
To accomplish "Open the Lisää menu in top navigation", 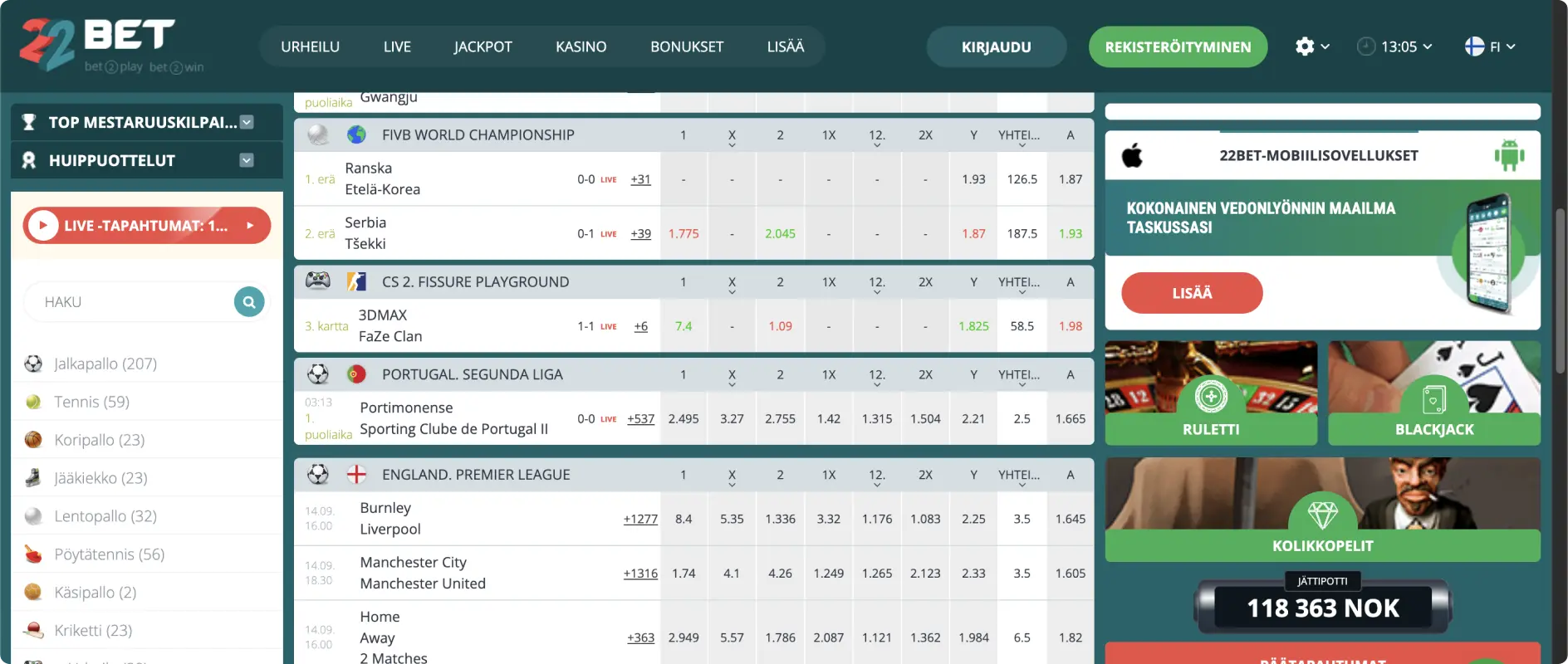I will point(786,46).
